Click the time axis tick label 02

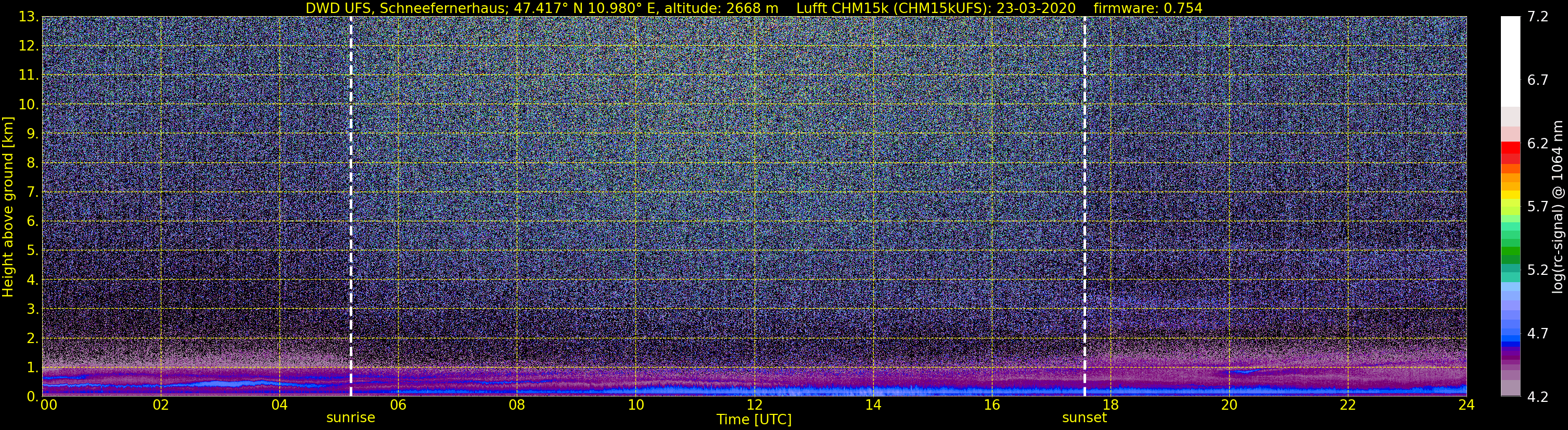(x=161, y=405)
